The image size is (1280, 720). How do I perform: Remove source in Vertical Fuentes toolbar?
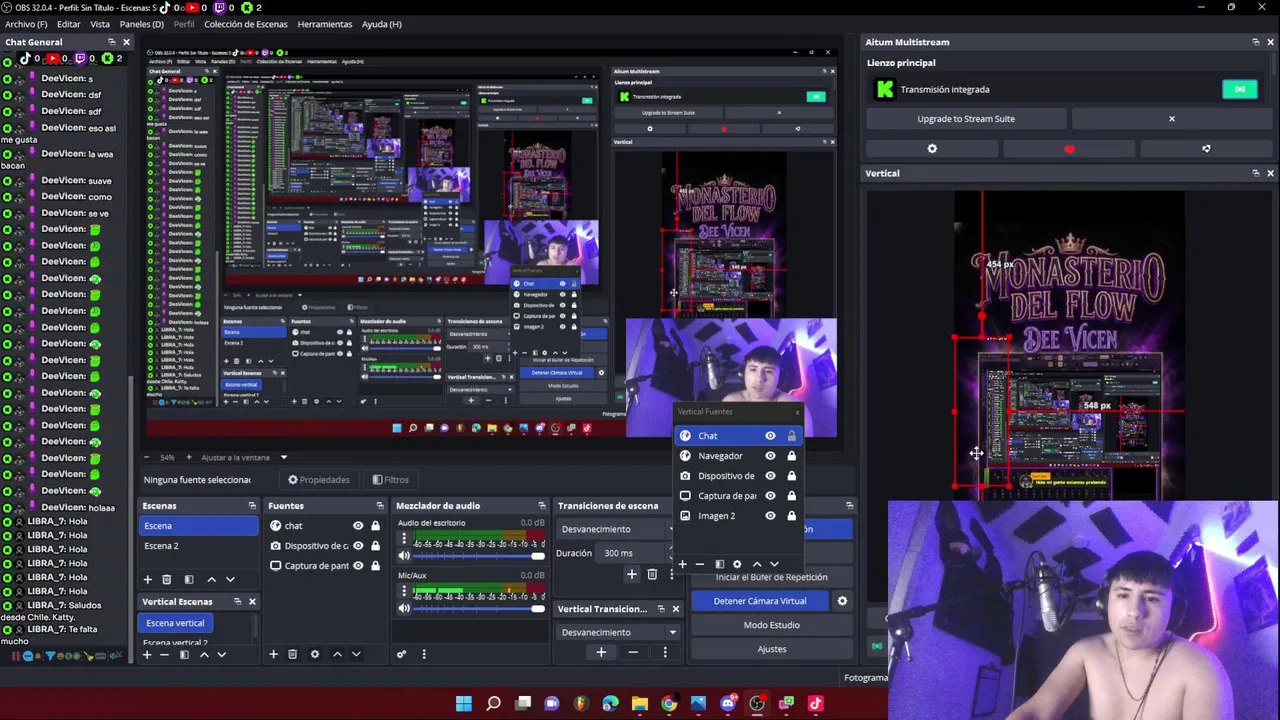(x=700, y=564)
